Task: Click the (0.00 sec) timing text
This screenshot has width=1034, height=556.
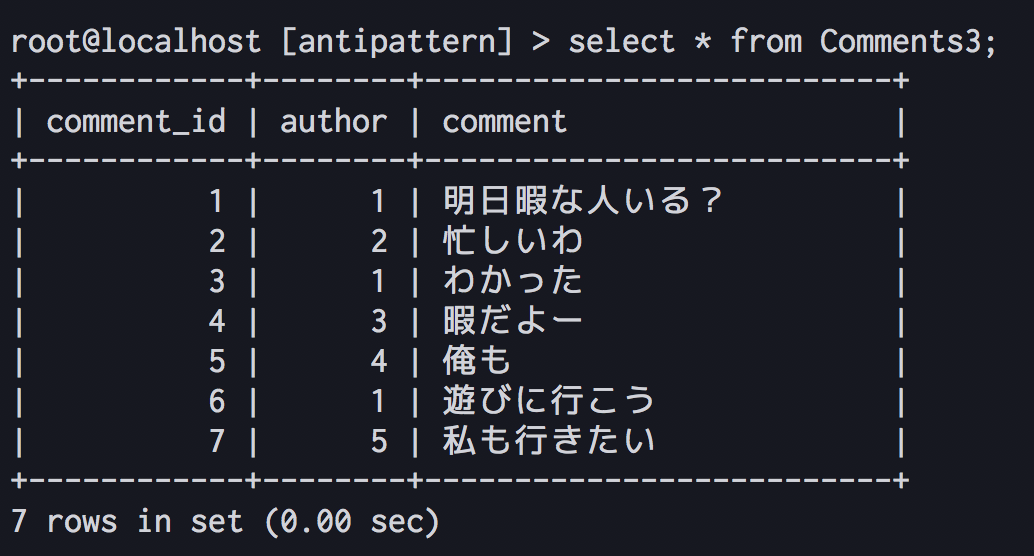Action: (x=351, y=522)
